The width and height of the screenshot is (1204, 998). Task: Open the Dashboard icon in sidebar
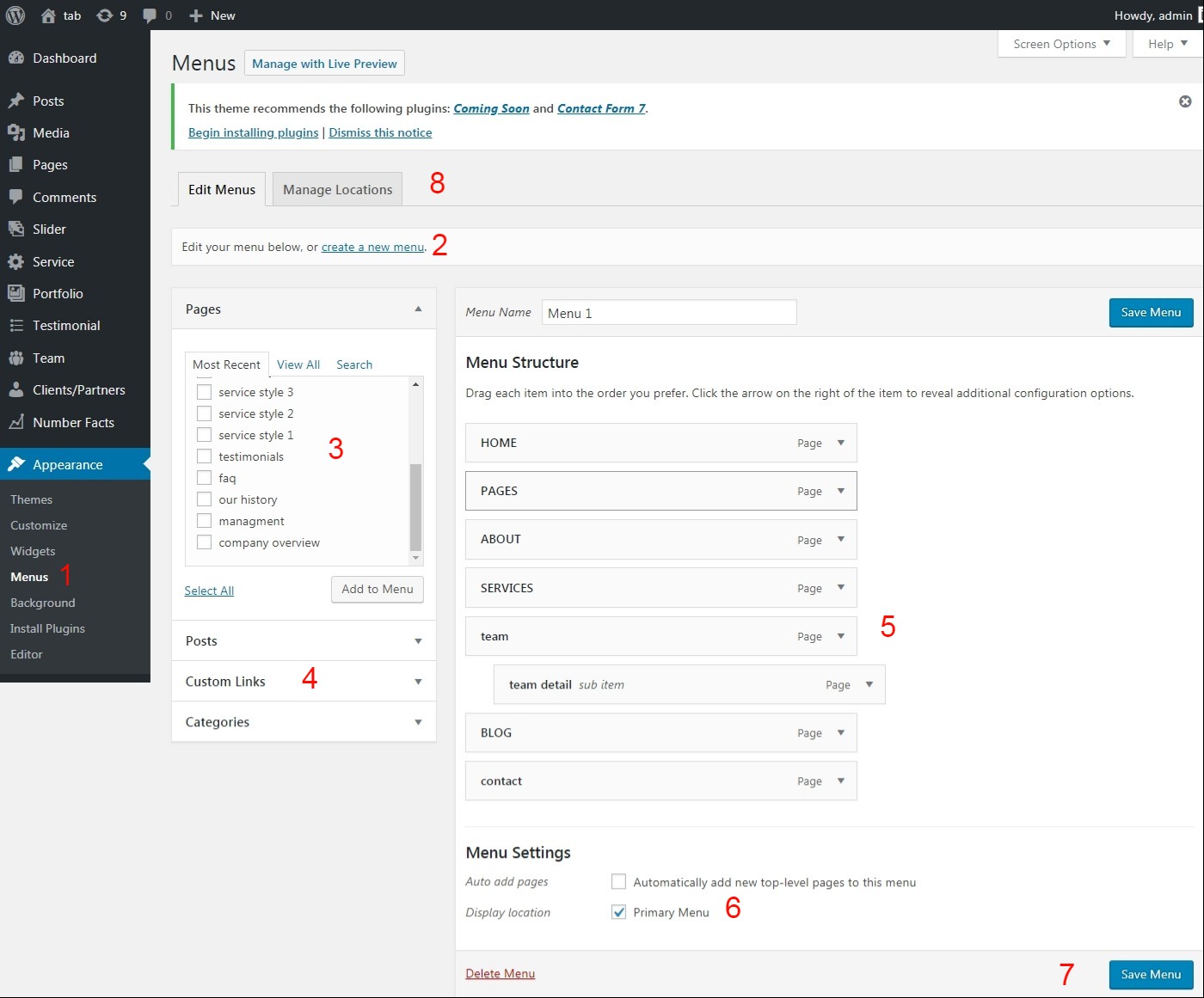[15, 58]
